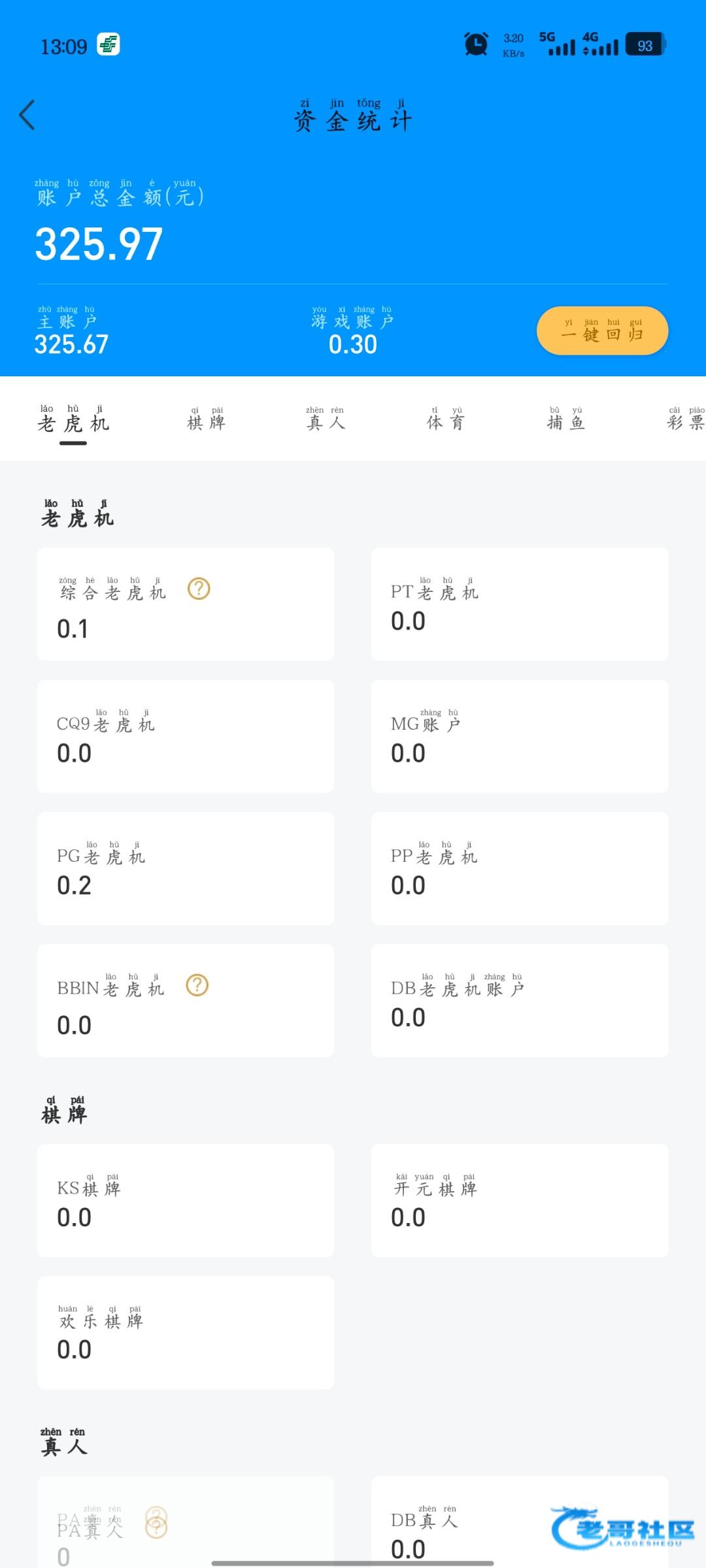The width and height of the screenshot is (706, 1568).
Task: Select the 彩票 tab
Action: pos(685,421)
